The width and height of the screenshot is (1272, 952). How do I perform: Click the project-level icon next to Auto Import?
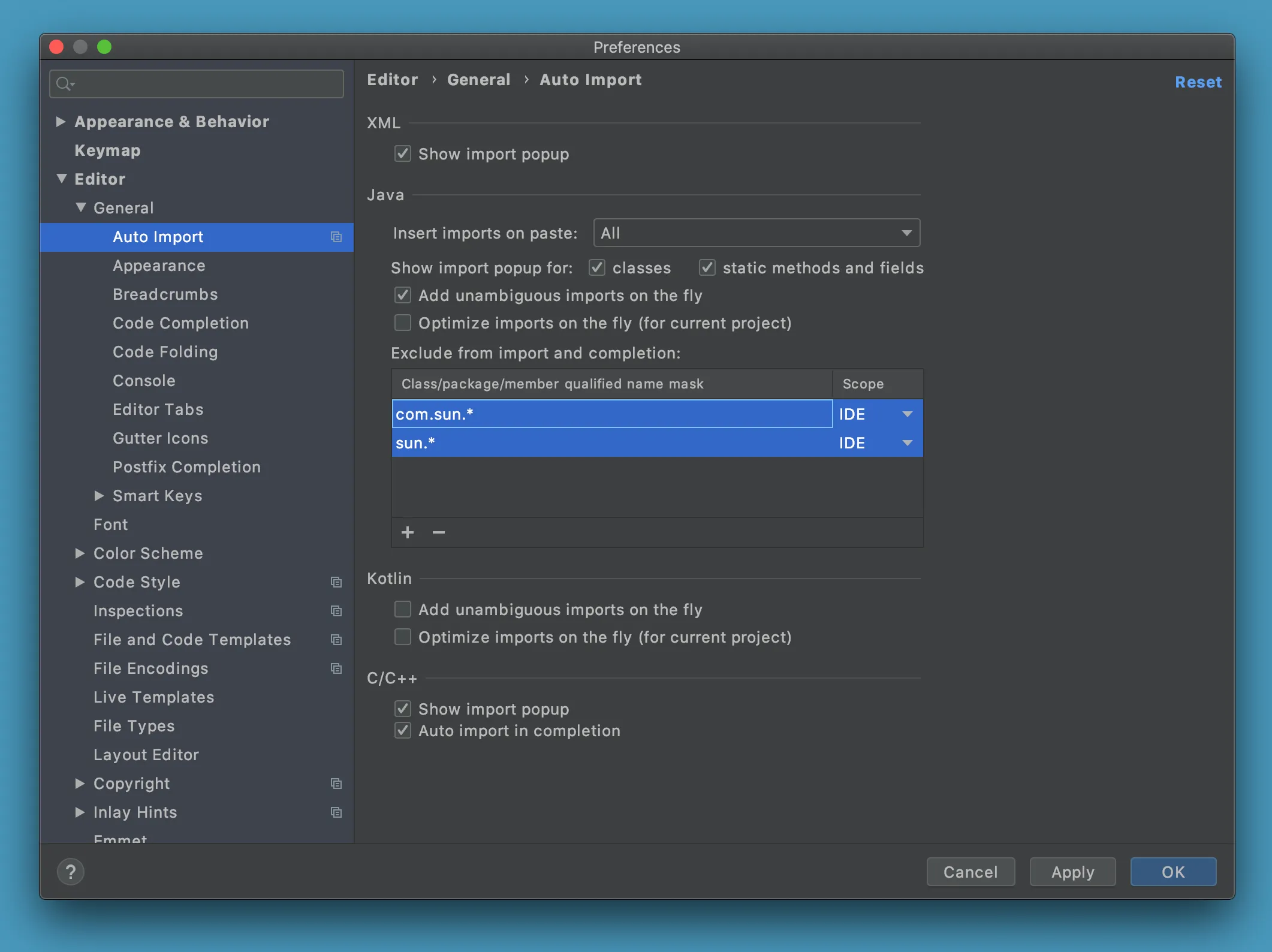click(336, 237)
